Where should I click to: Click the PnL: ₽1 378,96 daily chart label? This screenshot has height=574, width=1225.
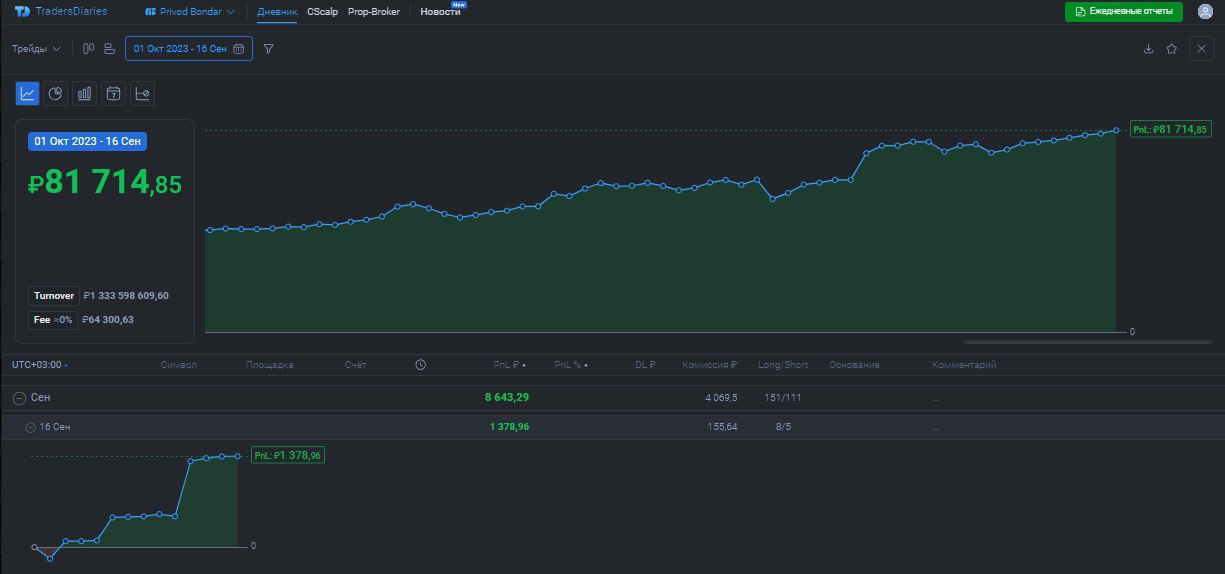(x=287, y=455)
